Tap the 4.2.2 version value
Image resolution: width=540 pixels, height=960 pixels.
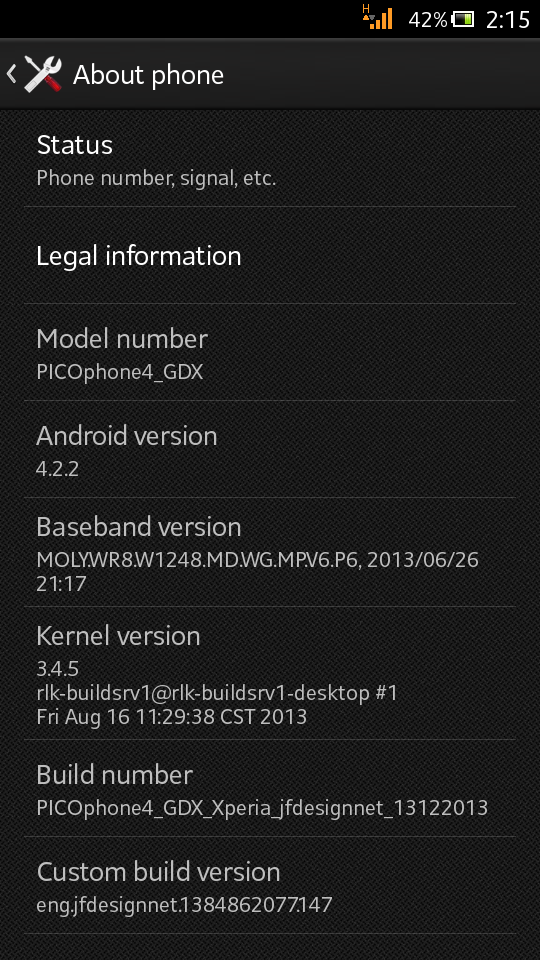point(58,469)
